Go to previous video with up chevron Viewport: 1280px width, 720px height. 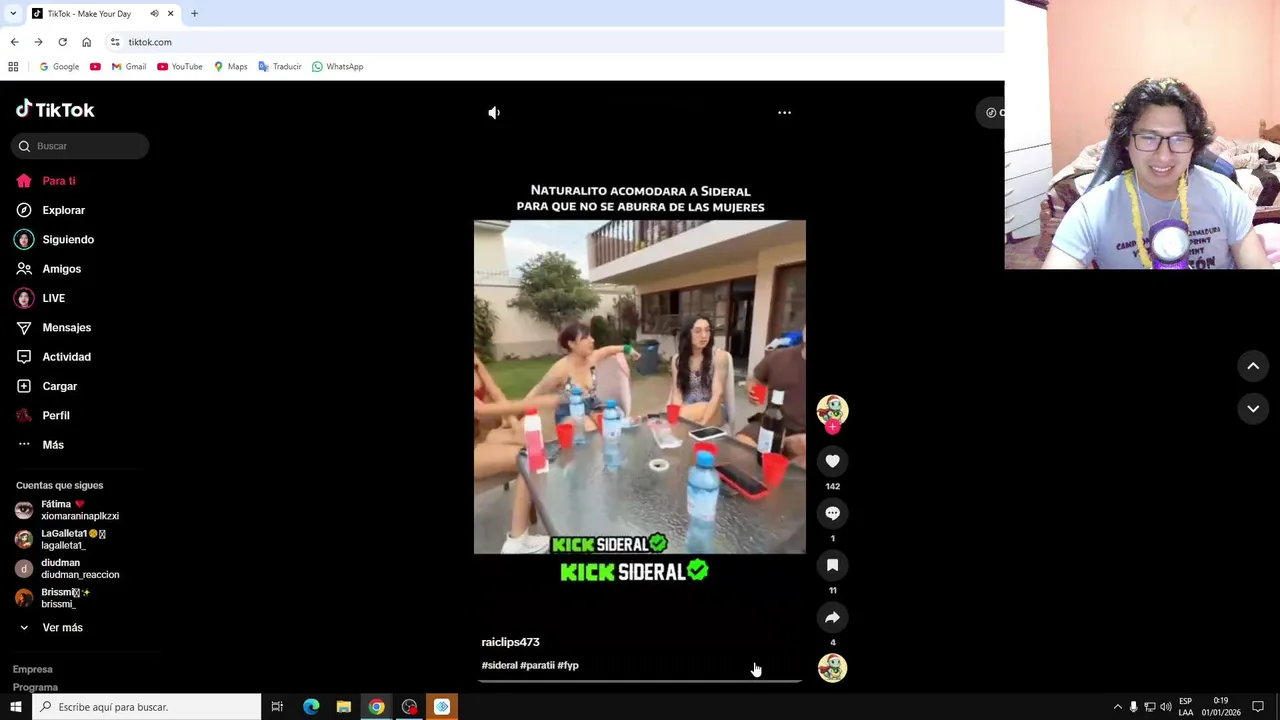[x=1253, y=366]
